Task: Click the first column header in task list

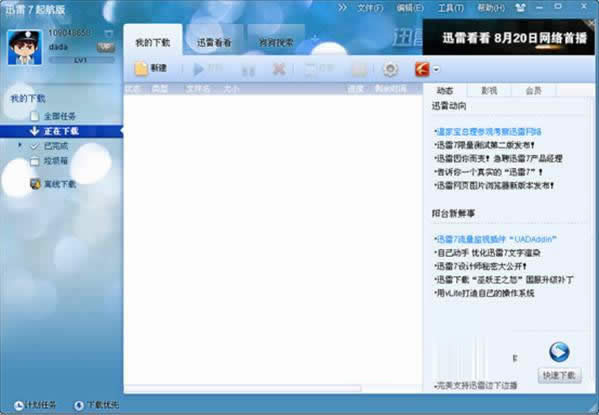Action: click(133, 89)
